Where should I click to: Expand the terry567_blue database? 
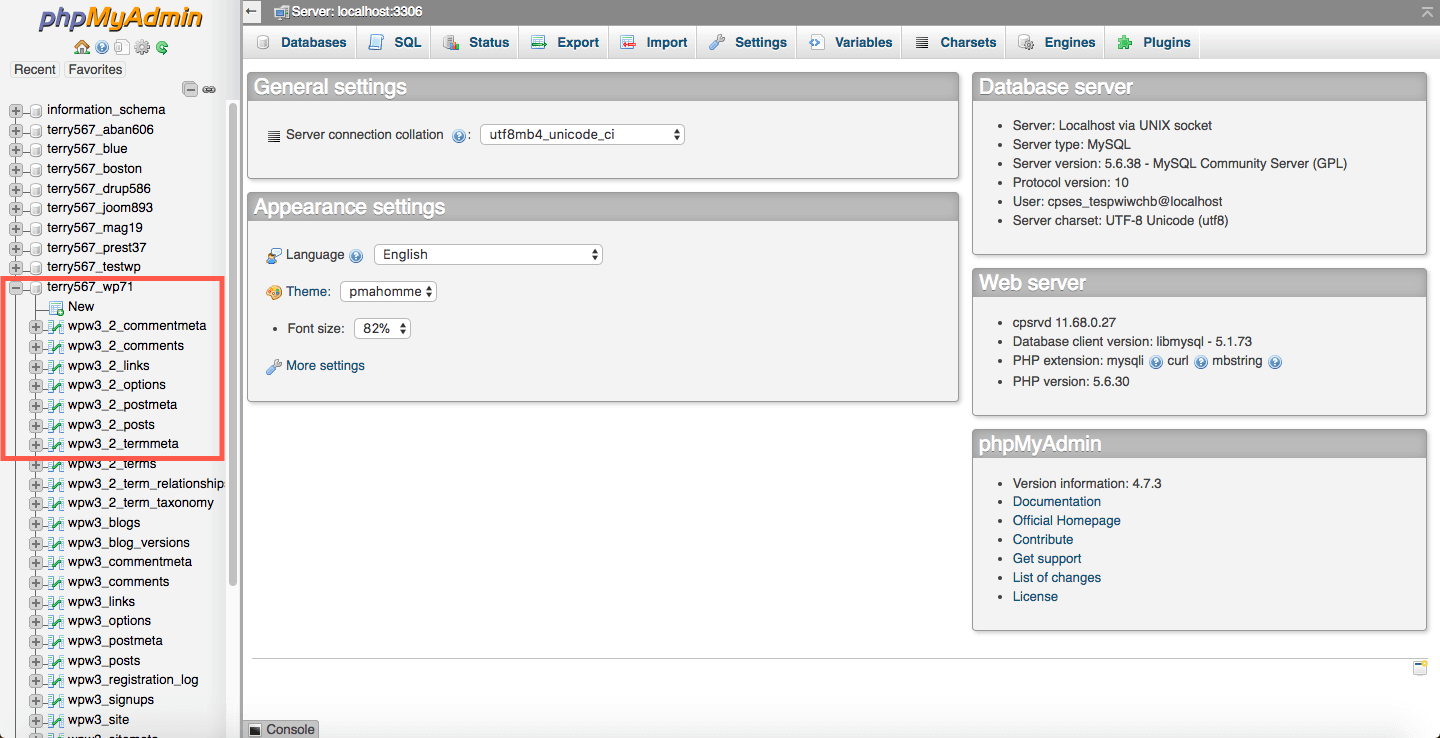click(x=16, y=149)
